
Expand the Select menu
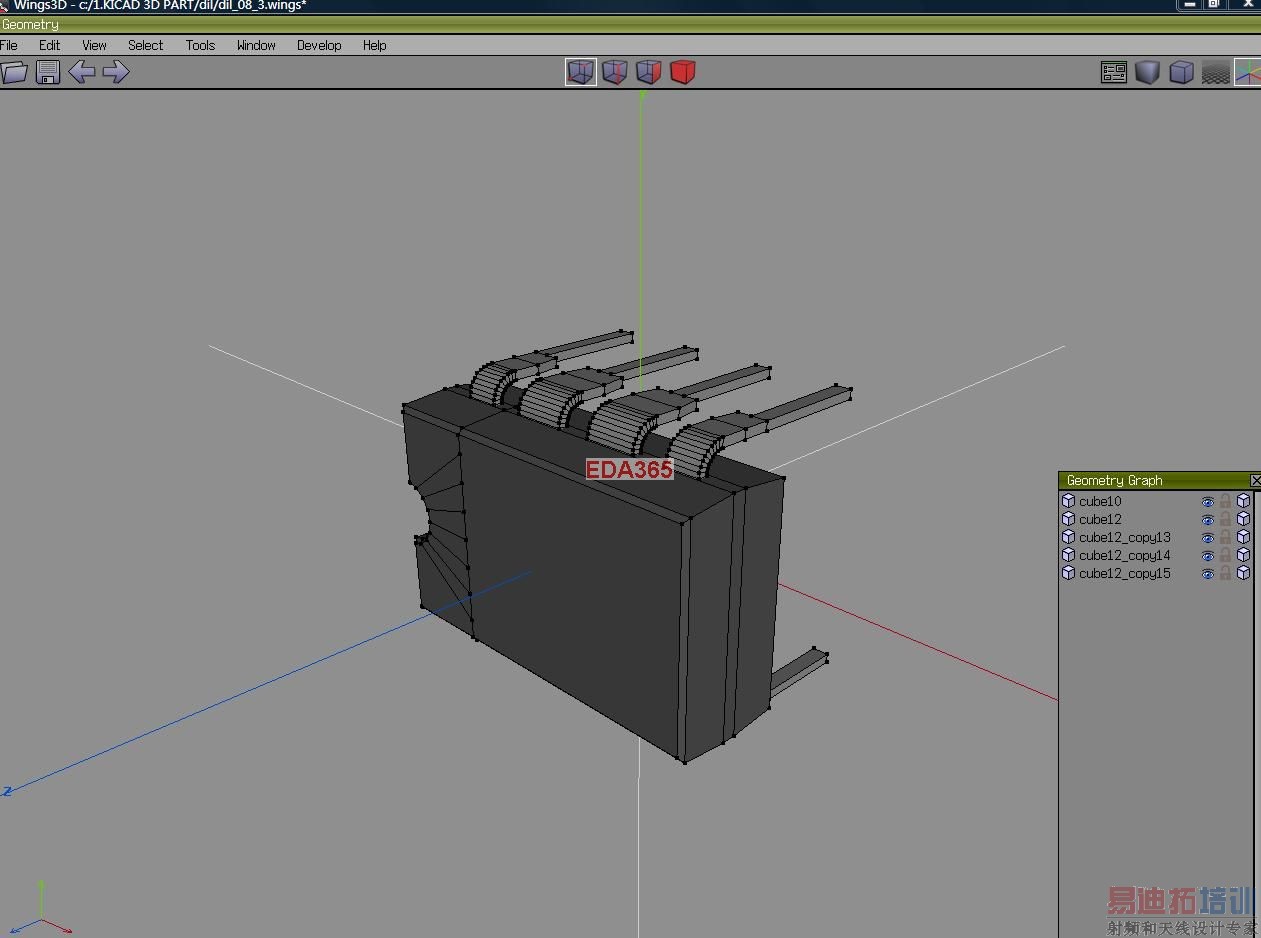[x=145, y=45]
